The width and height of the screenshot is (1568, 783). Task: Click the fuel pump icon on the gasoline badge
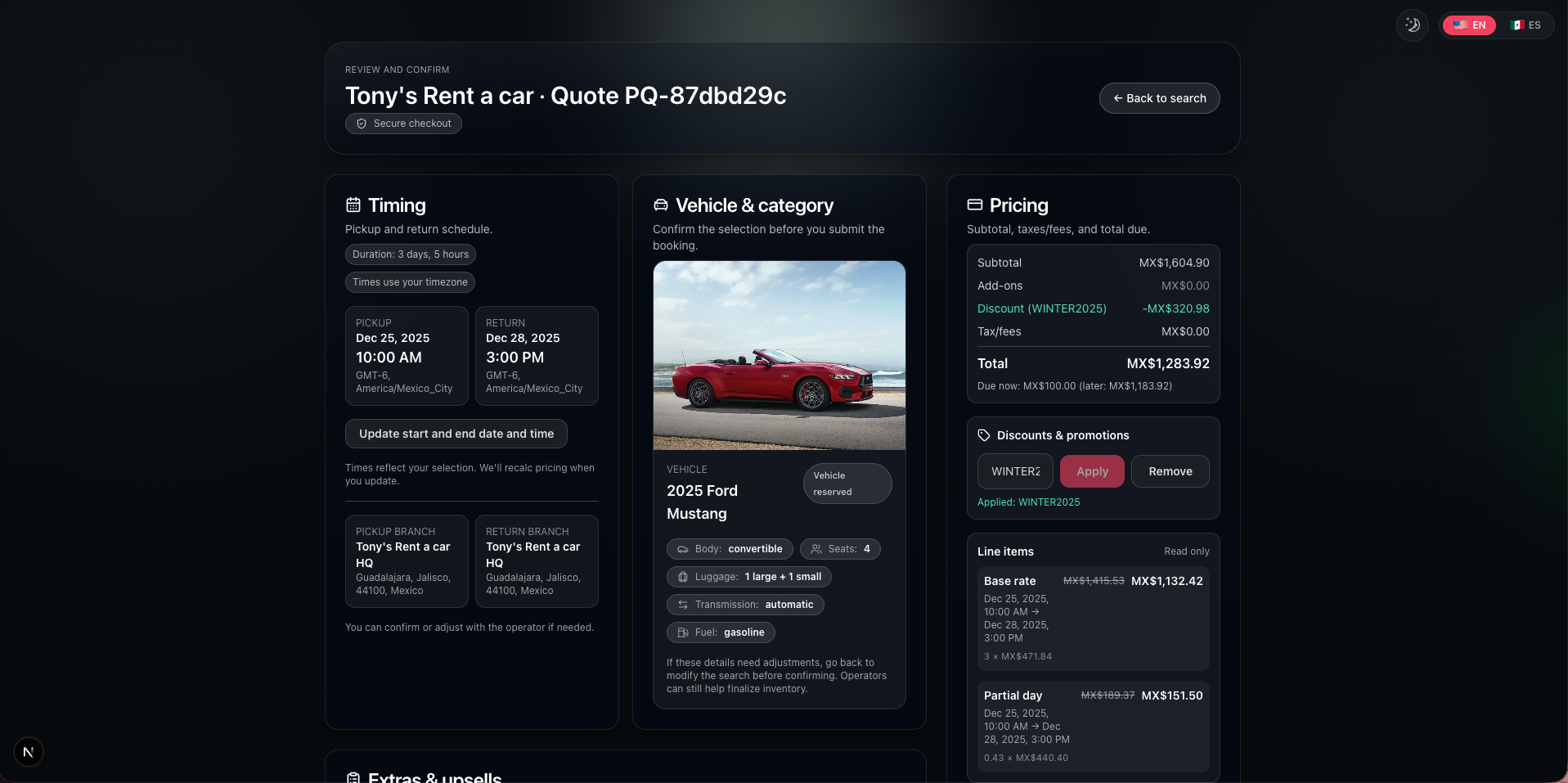(x=682, y=632)
